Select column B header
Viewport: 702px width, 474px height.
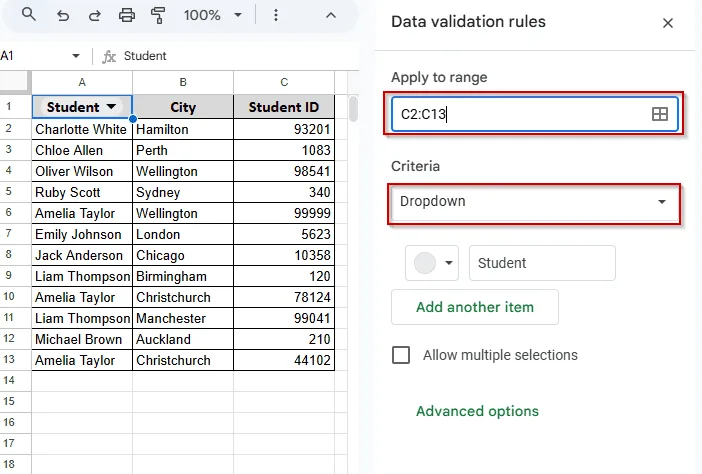pyautogui.click(x=183, y=82)
